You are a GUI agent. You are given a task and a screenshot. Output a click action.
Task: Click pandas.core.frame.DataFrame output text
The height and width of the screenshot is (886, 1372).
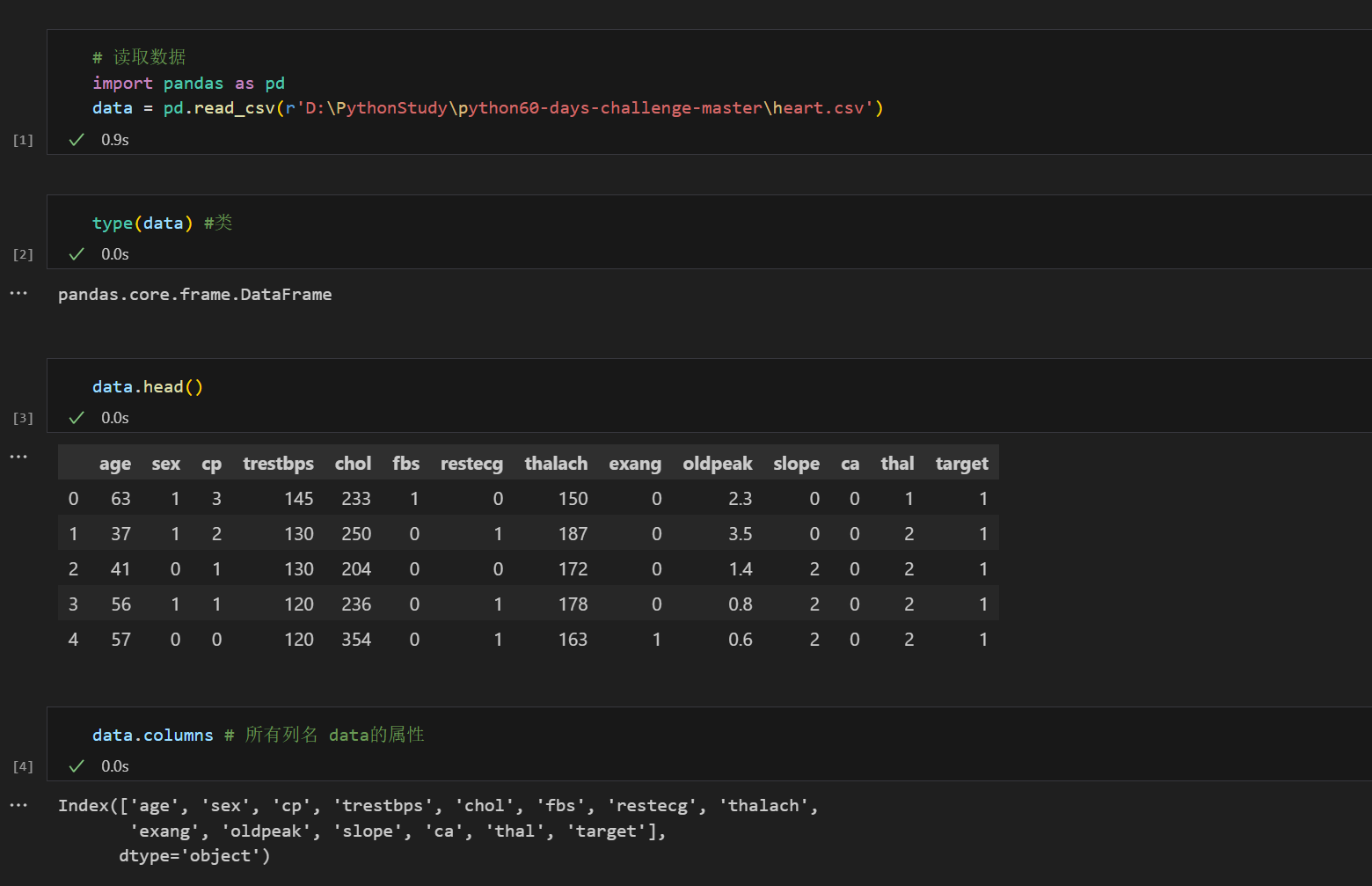pyautogui.click(x=195, y=294)
